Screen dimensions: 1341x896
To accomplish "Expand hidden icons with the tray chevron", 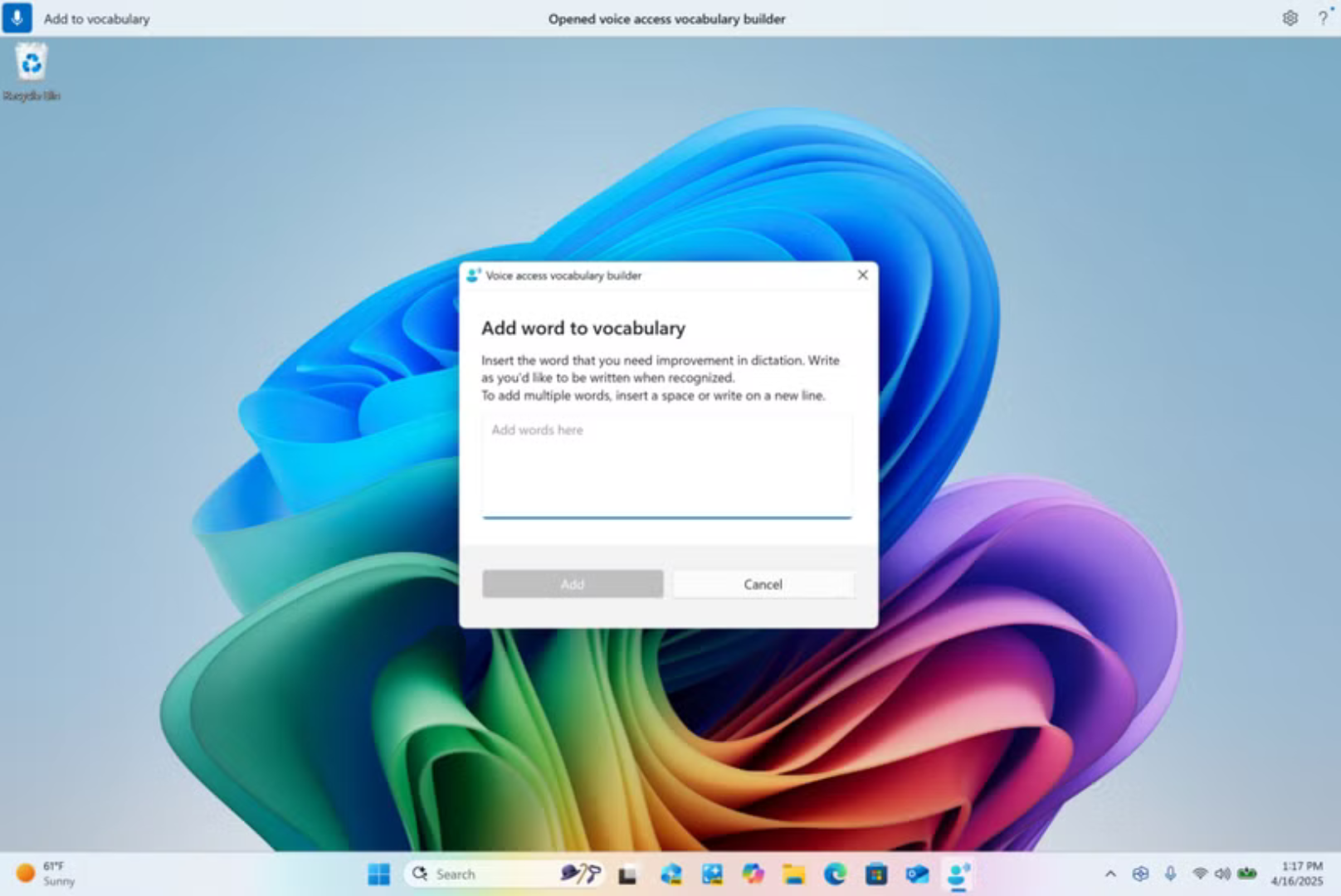I will click(1110, 874).
